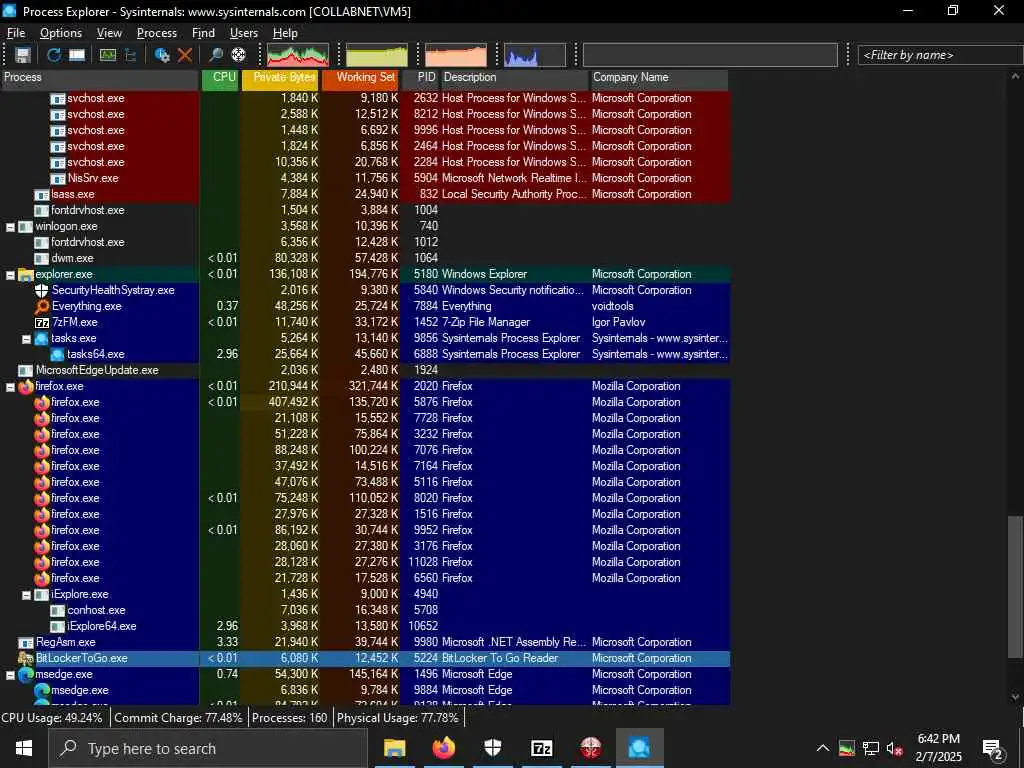1024x768 pixels.
Task: Toggle the process tree view icon
Action: [131, 55]
